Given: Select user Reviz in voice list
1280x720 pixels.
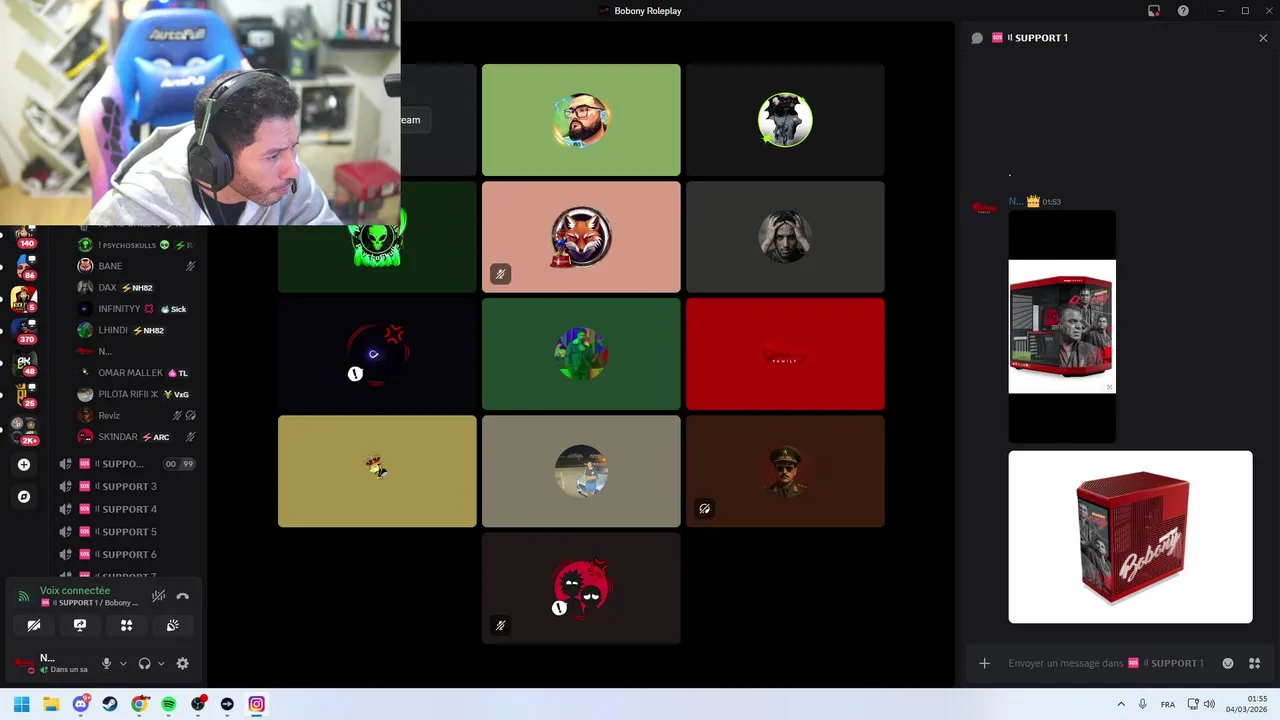Looking at the screenshot, I should pyautogui.click(x=136, y=415).
